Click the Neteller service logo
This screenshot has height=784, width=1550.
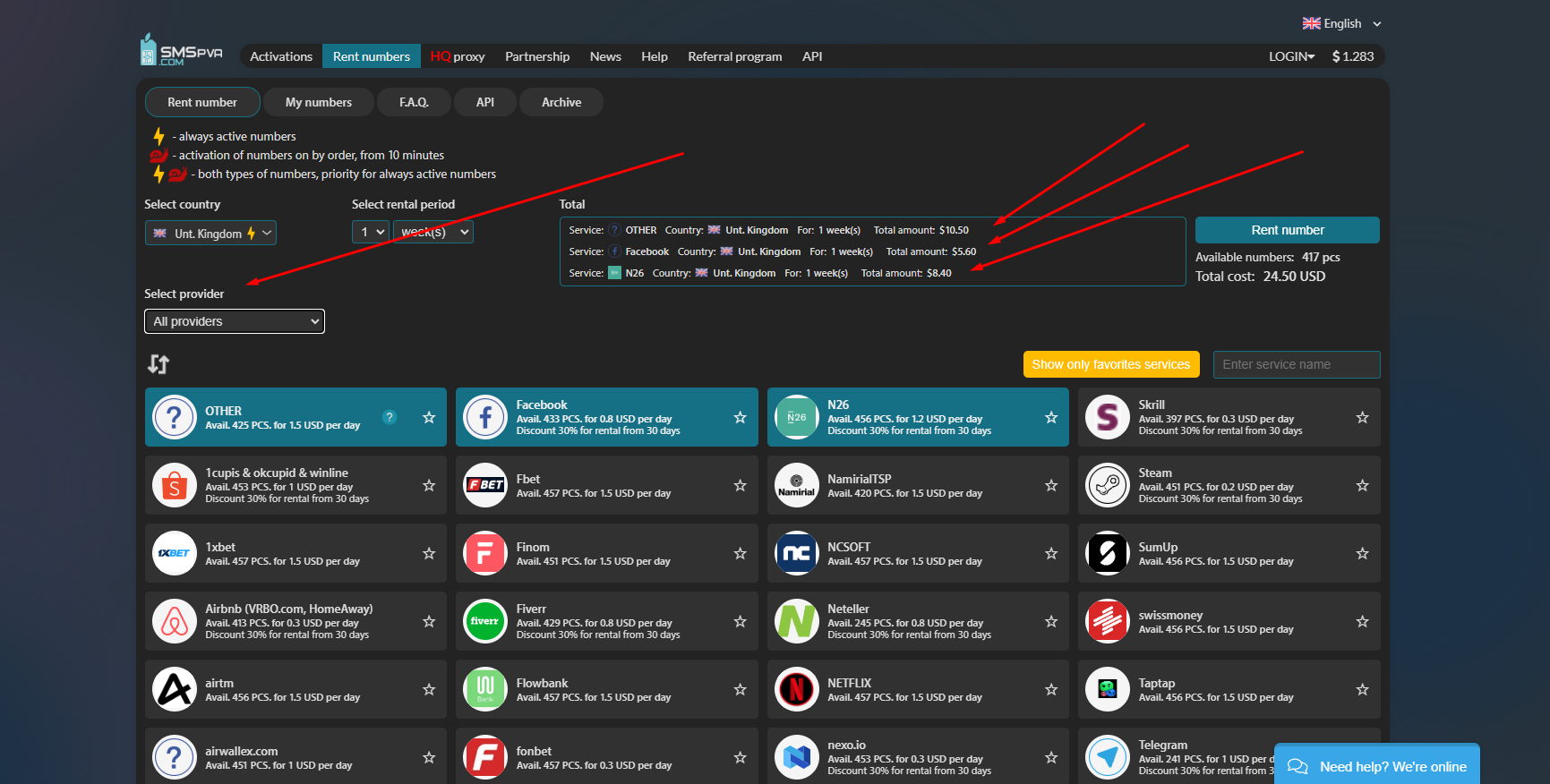pyautogui.click(x=797, y=621)
